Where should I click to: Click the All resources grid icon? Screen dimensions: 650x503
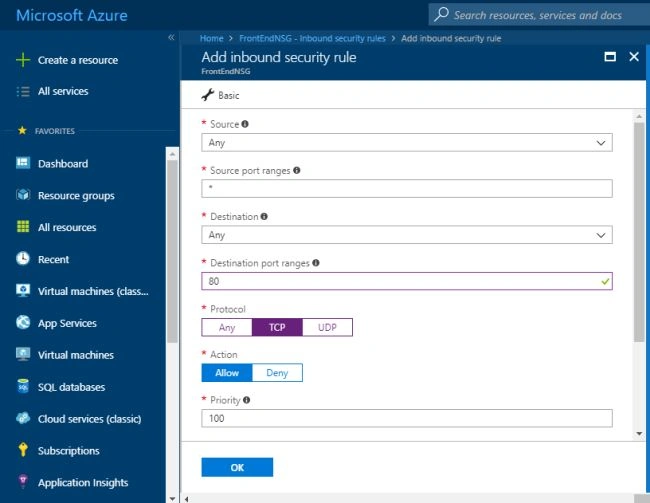(x=23, y=226)
